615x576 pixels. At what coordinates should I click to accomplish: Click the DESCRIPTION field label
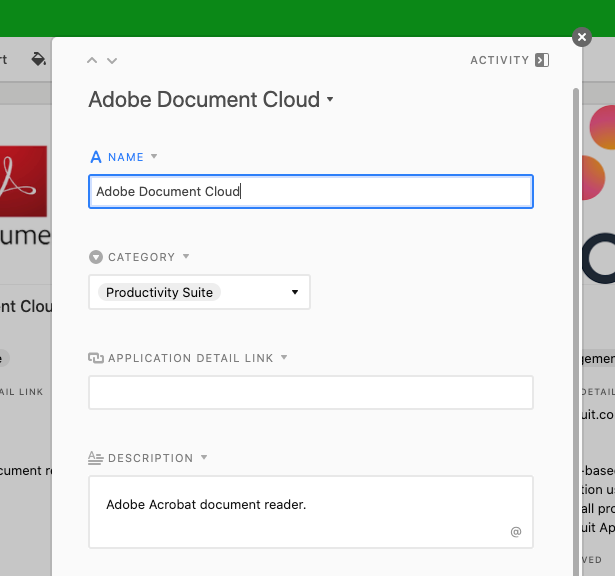tap(151, 458)
